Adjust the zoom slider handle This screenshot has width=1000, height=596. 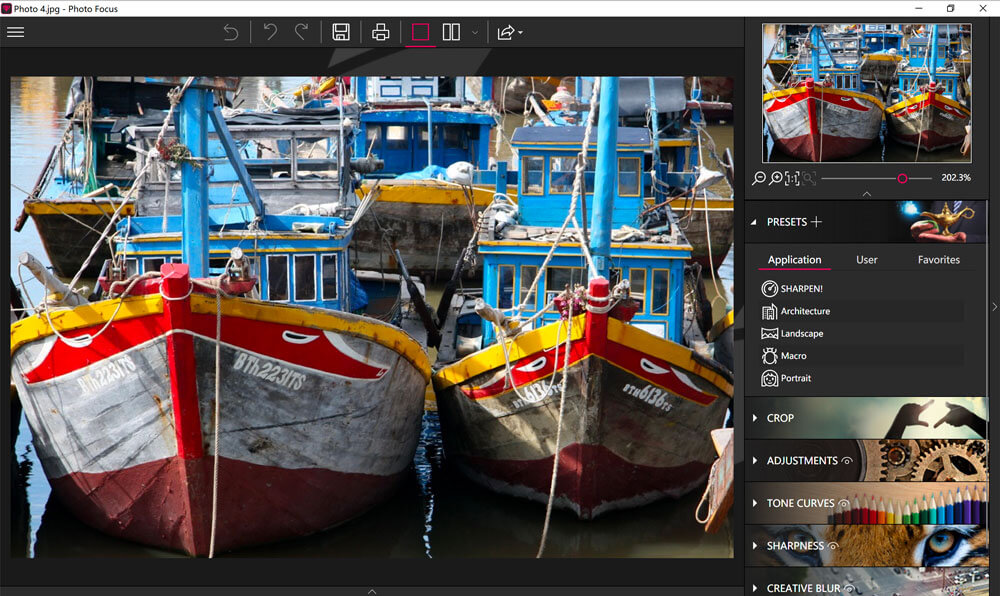pos(902,178)
